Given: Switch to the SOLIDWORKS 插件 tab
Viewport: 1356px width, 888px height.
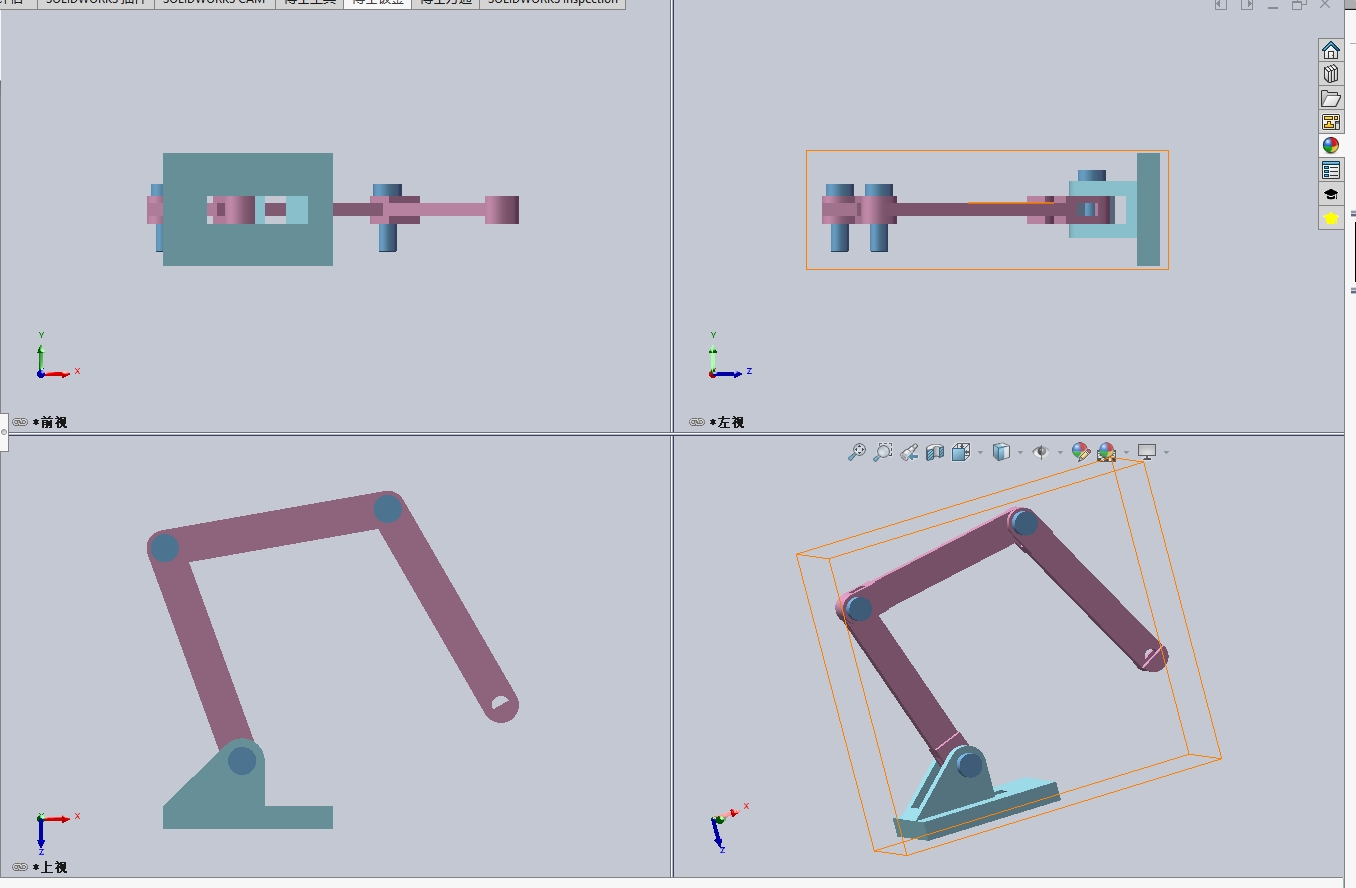Looking at the screenshot, I should point(95,3).
